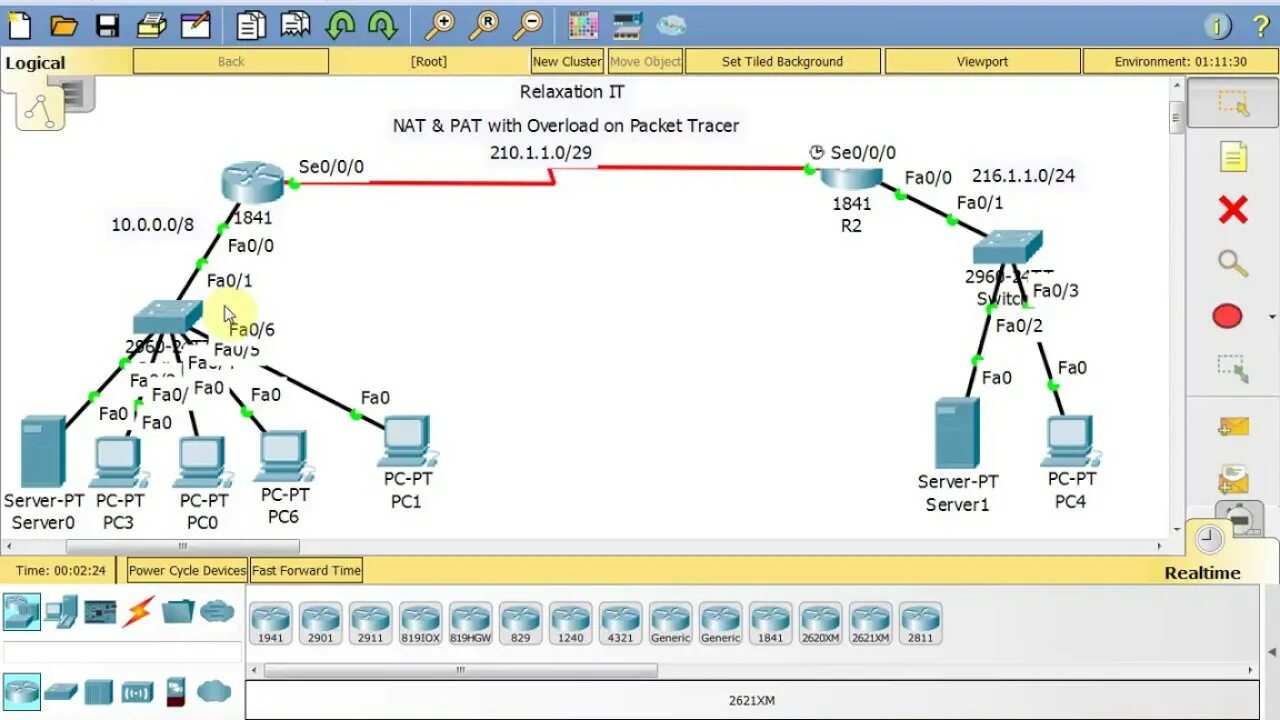Screen dimensions: 1280x720
Task: Select the Network Devices category icon
Action: (22, 611)
